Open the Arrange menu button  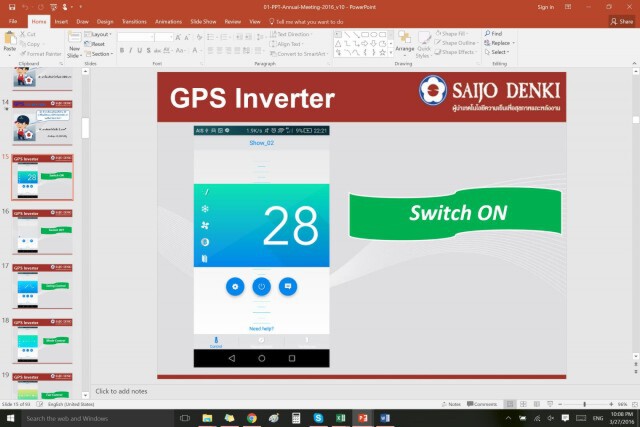(x=404, y=44)
